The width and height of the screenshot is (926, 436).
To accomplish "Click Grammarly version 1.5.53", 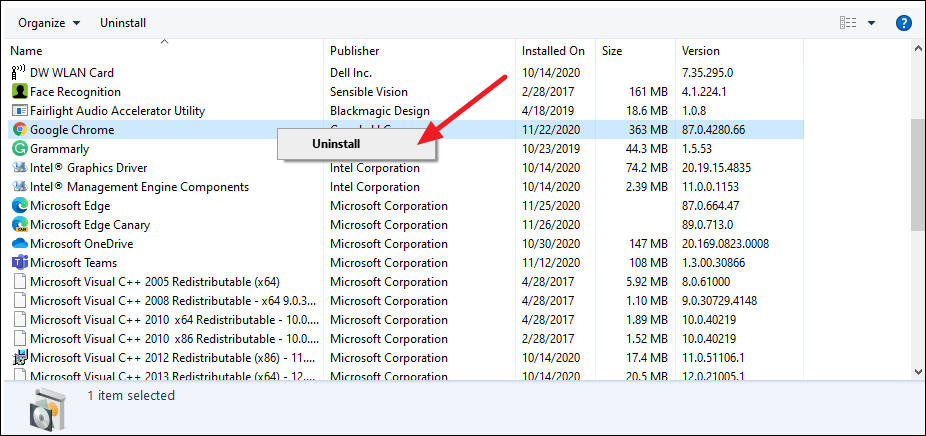I will 698,148.
